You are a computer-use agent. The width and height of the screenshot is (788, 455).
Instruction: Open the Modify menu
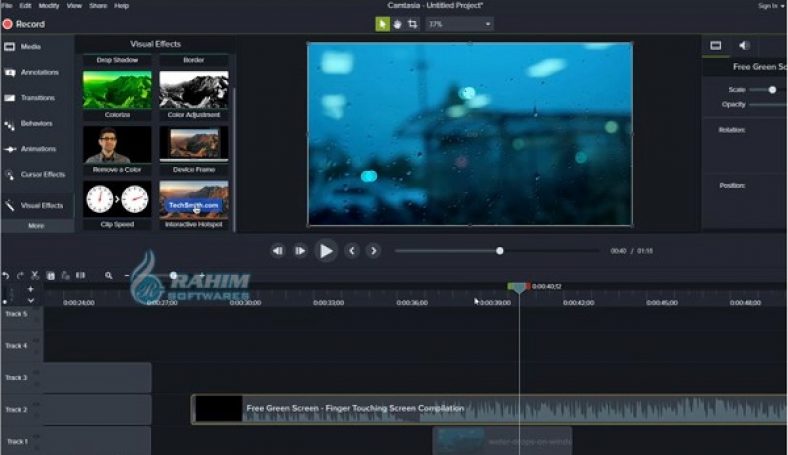click(47, 6)
